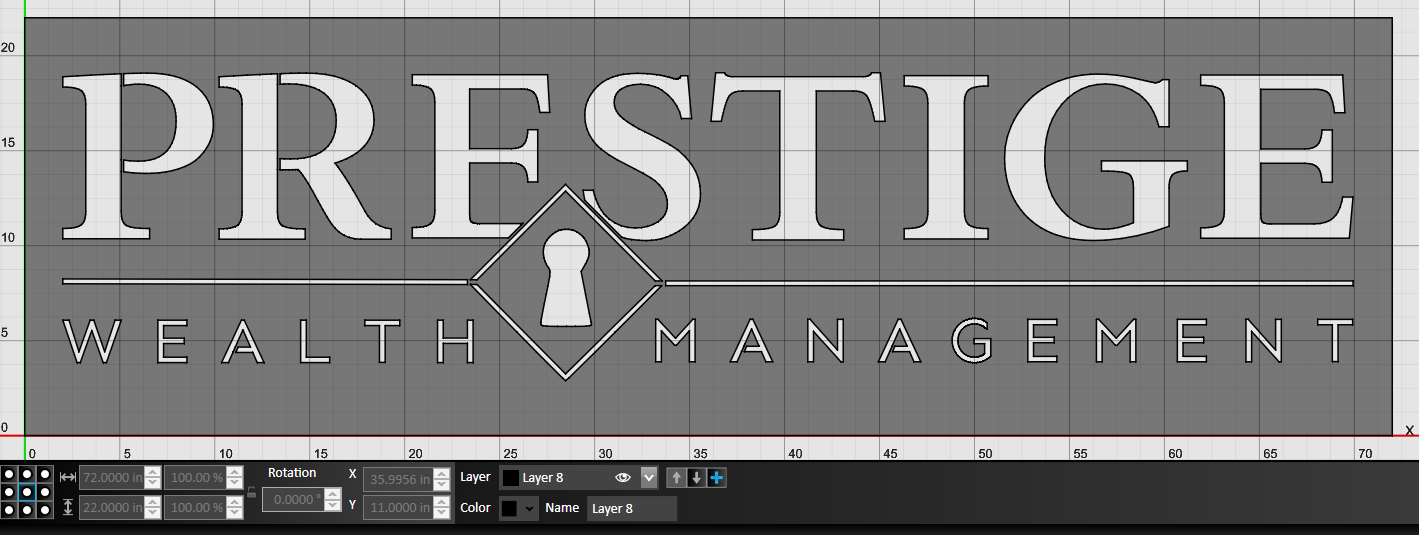Viewport: 1419px width, 535px height.
Task: Add a new layer with plus icon
Action: click(716, 478)
